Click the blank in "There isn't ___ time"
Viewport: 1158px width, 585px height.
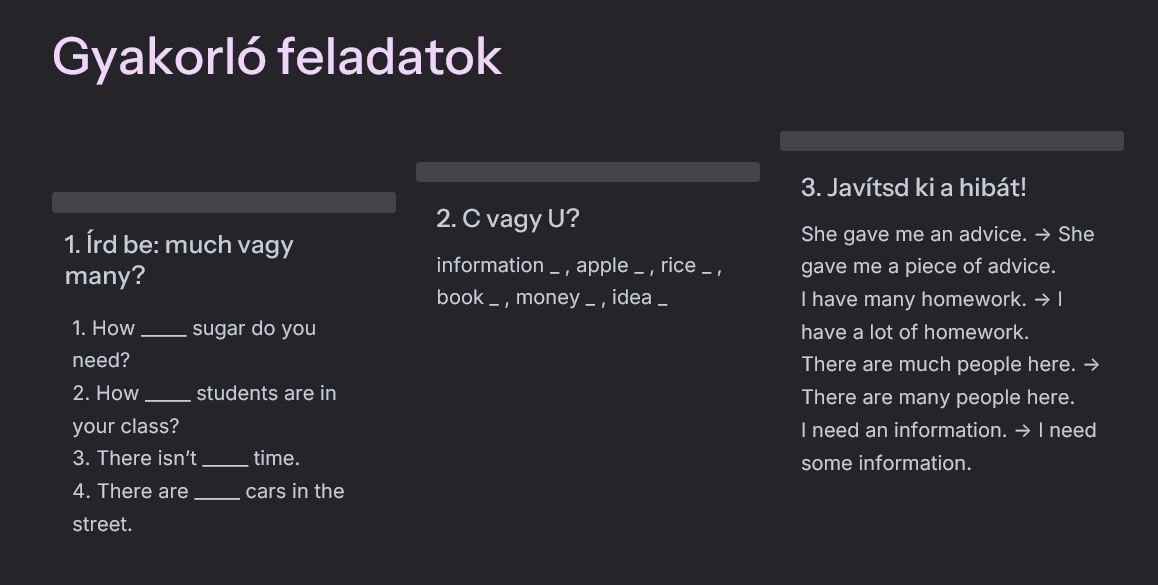pyautogui.click(x=225, y=460)
